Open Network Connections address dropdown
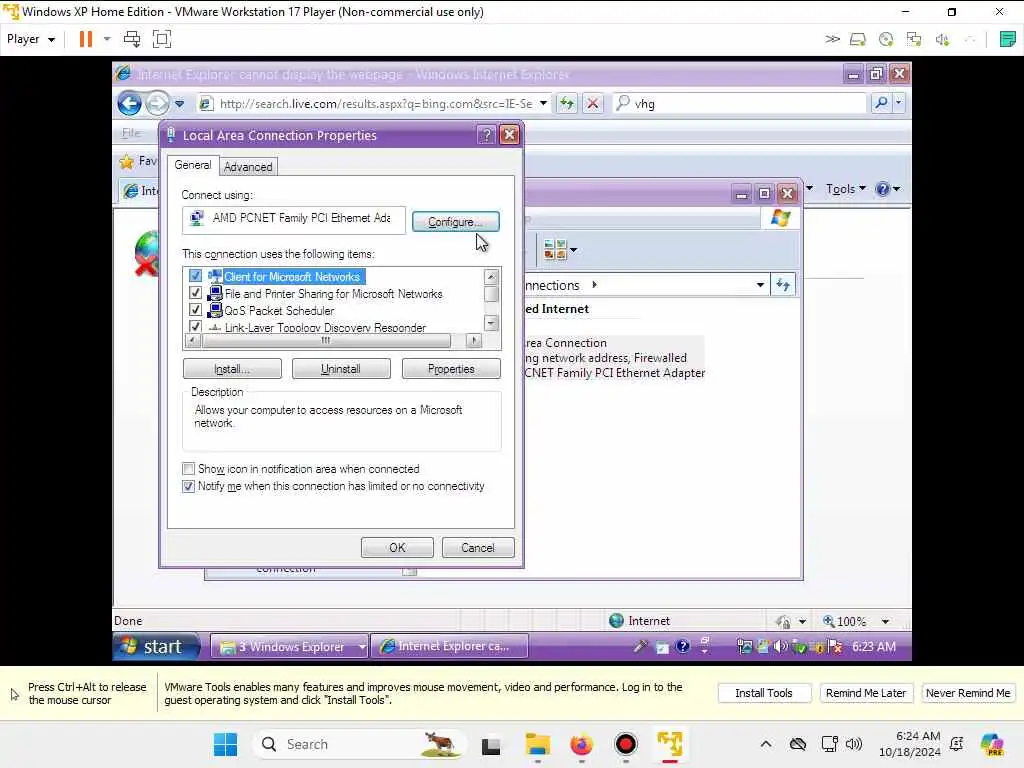This screenshot has height=768, width=1024. pyautogui.click(x=760, y=285)
